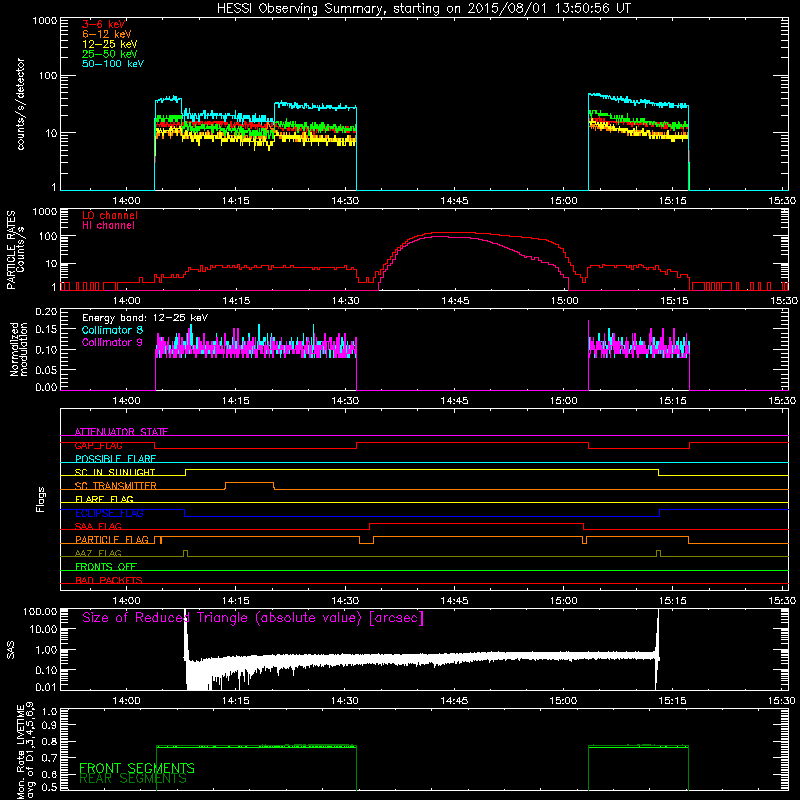The image size is (800, 800).
Task: Select the Collimator 8 legend label
Action: (x=112, y=330)
